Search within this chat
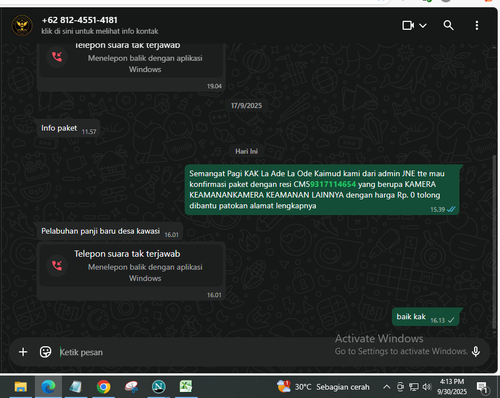The width and height of the screenshot is (500, 398). 448,25
